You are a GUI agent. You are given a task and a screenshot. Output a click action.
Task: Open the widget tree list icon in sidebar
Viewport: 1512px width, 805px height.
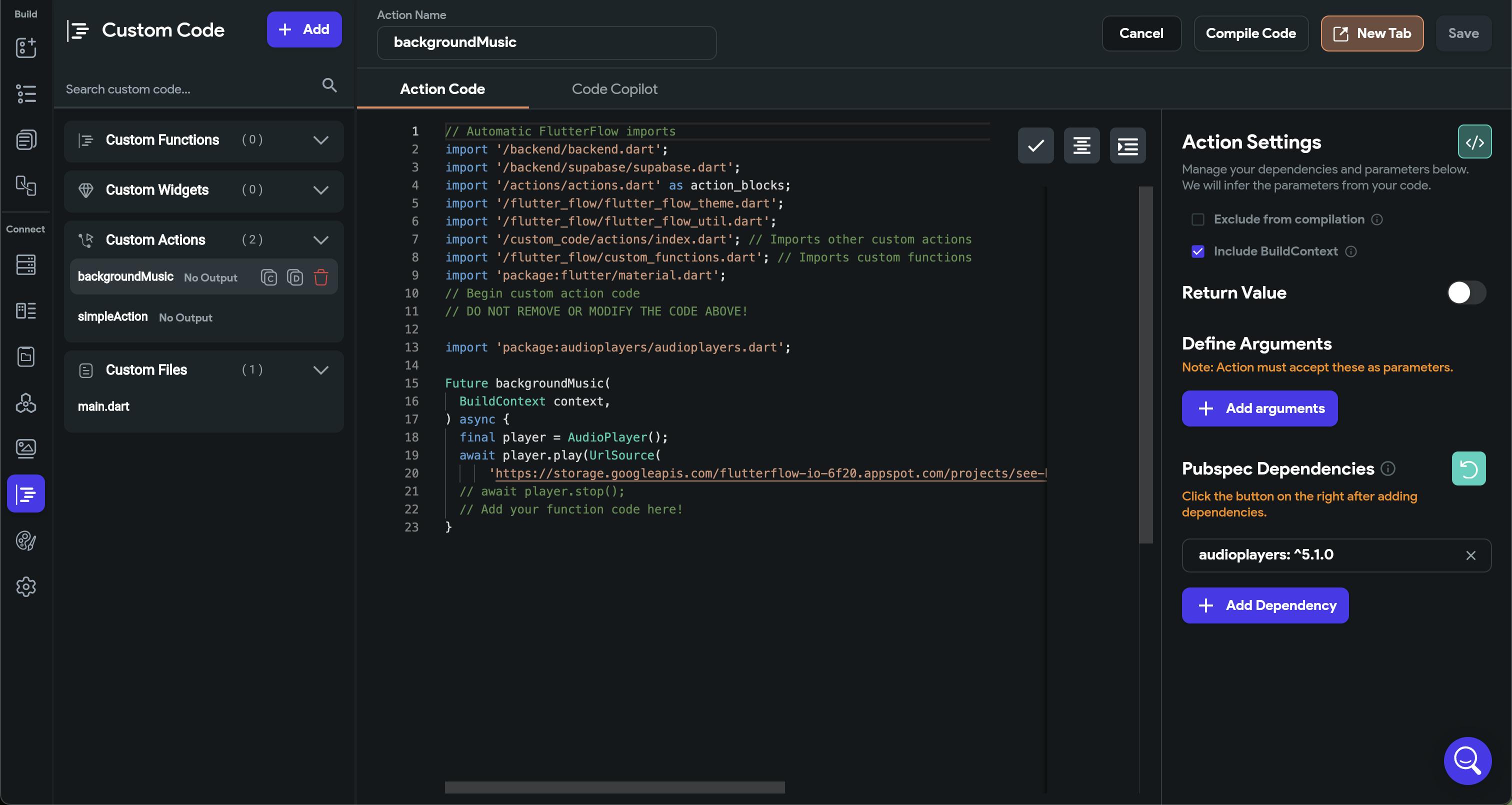tap(26, 93)
